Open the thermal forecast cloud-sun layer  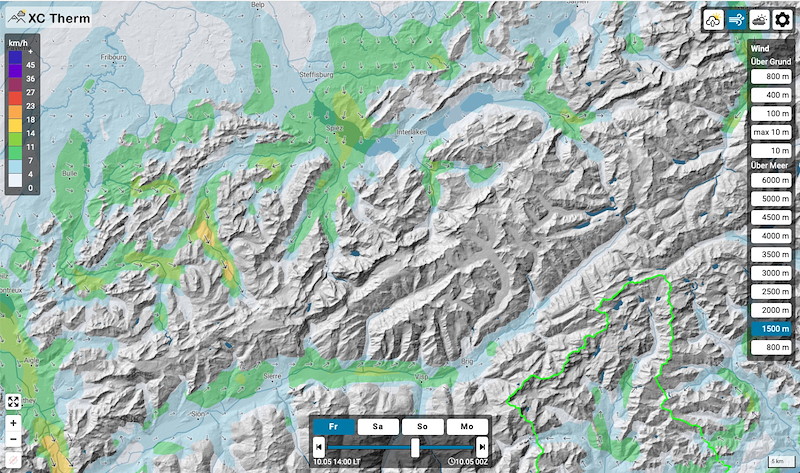pos(716,20)
